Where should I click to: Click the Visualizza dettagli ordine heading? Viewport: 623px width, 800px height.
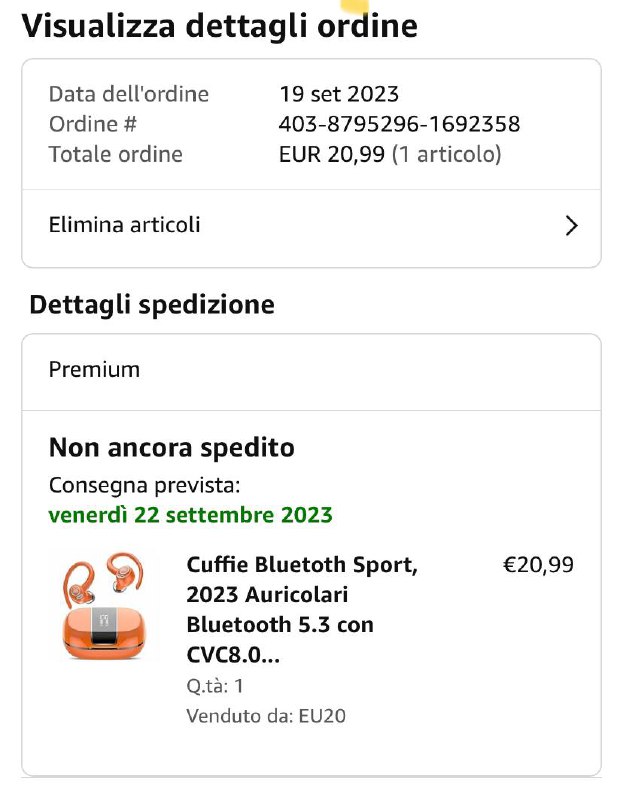tap(219, 26)
